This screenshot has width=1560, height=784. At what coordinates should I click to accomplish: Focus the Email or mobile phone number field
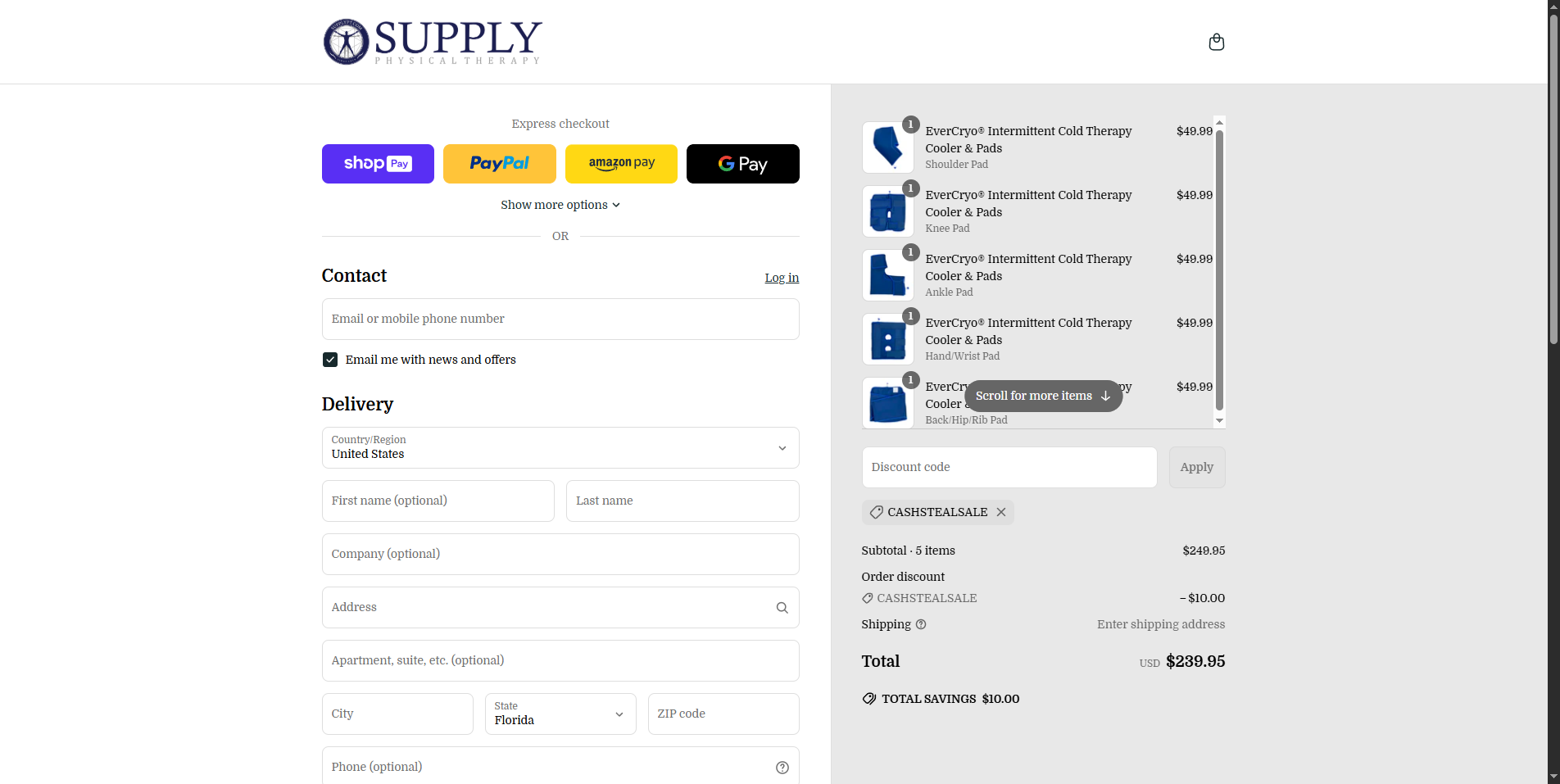point(560,319)
